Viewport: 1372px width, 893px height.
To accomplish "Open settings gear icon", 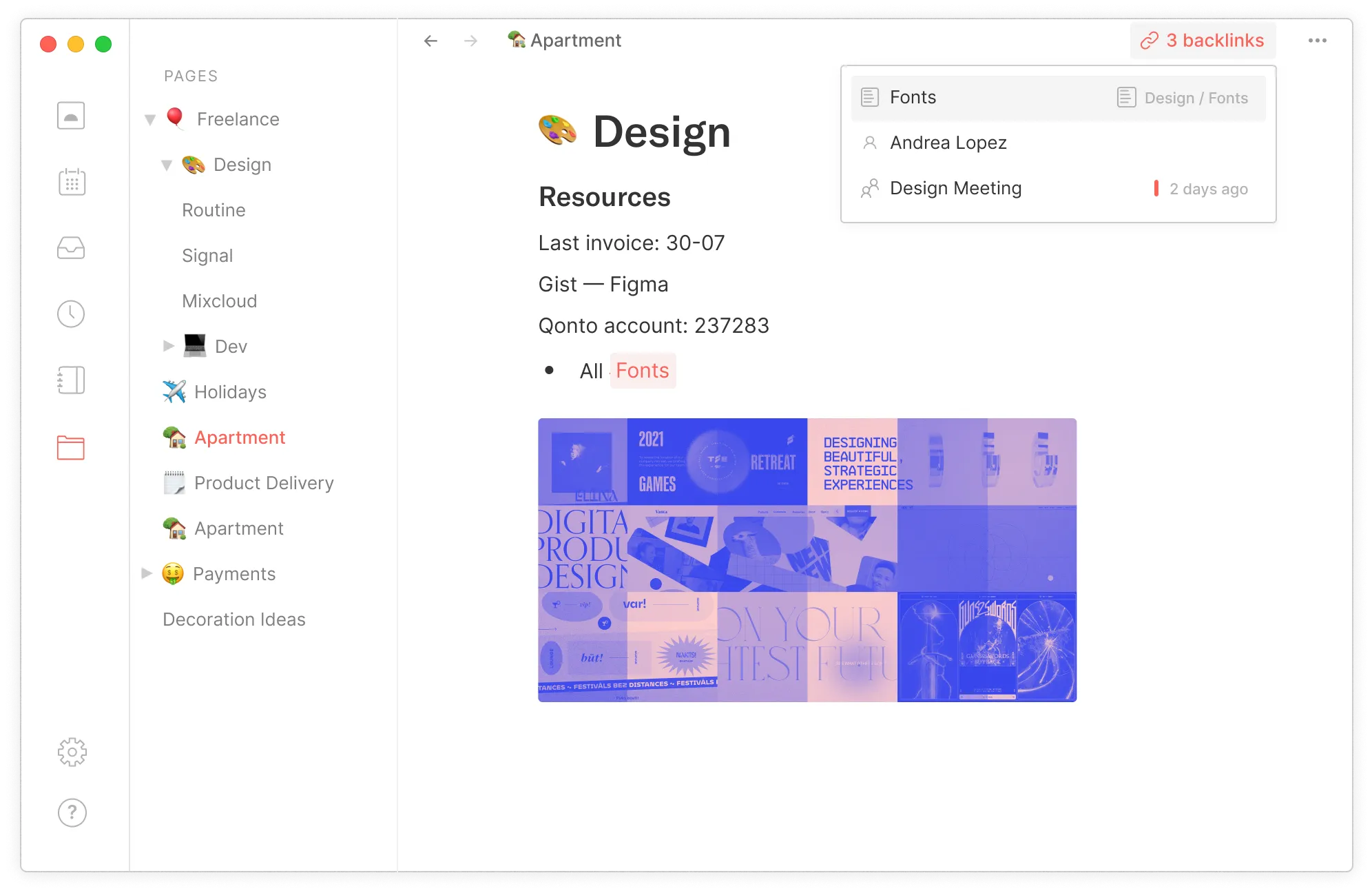I will click(x=72, y=752).
